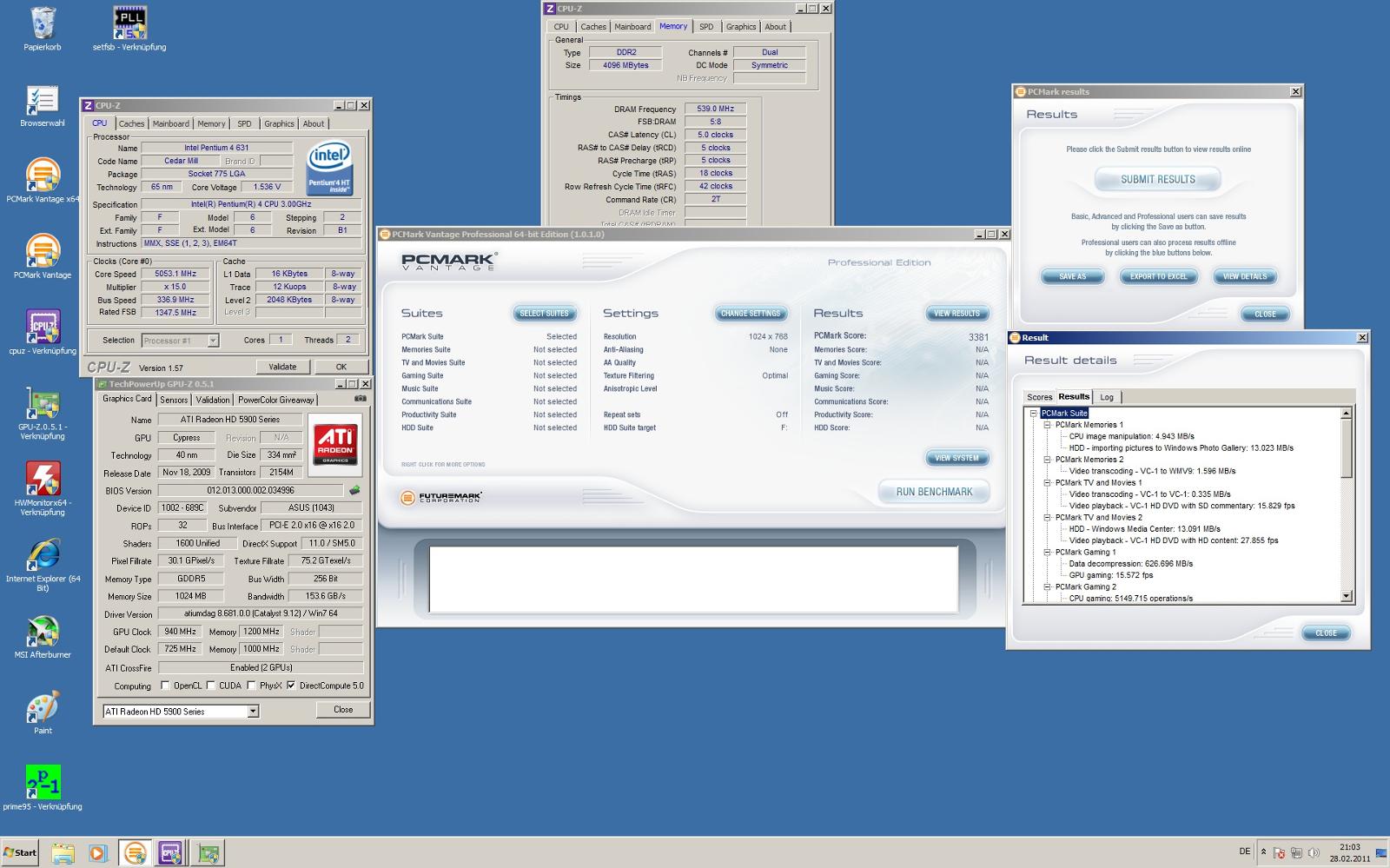Screen dimensions: 1390x868
Task: Click the VIEW SYSTEM button
Action: tap(956, 458)
